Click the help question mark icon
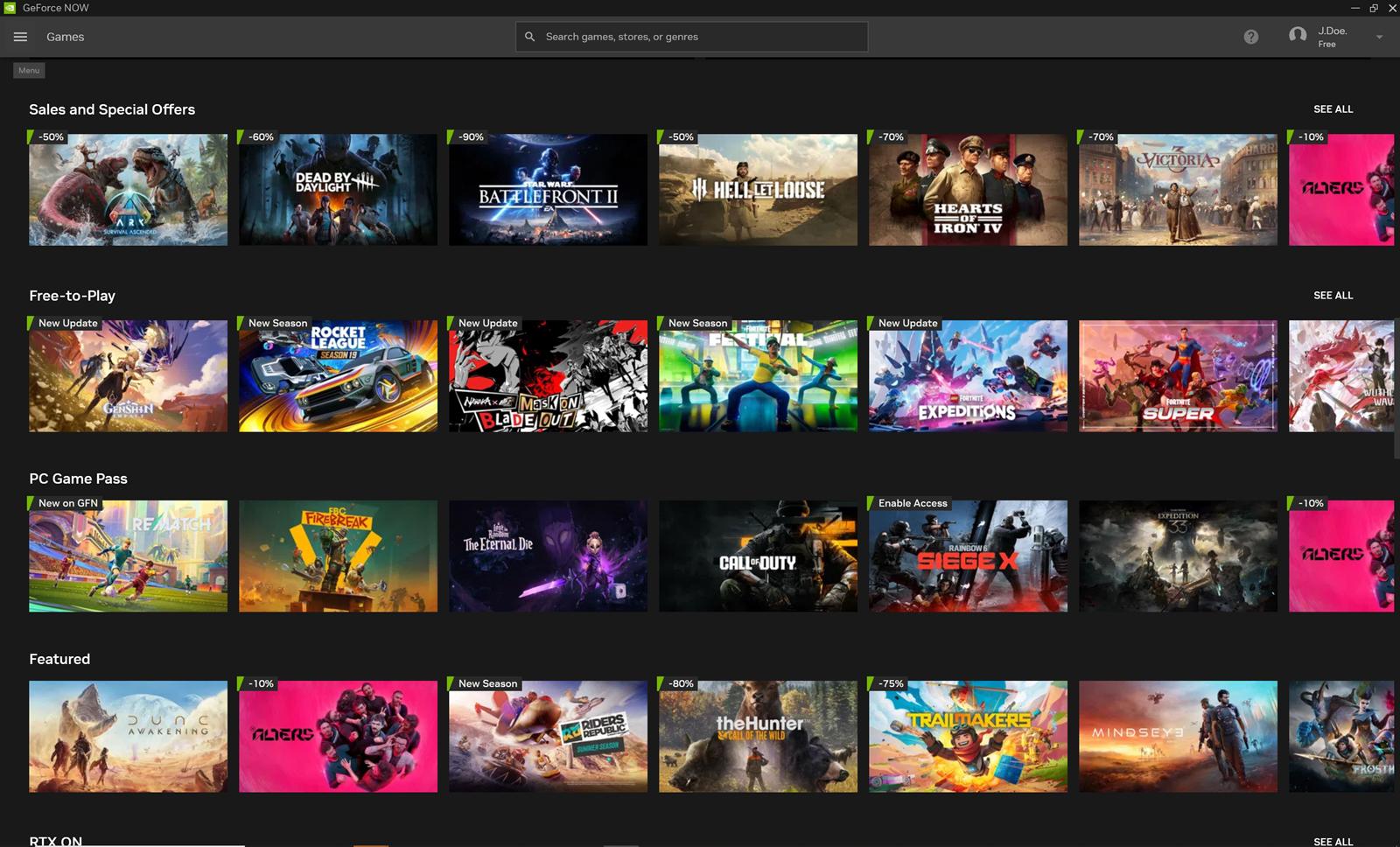Viewport: 1400px width, 847px height. click(1250, 37)
